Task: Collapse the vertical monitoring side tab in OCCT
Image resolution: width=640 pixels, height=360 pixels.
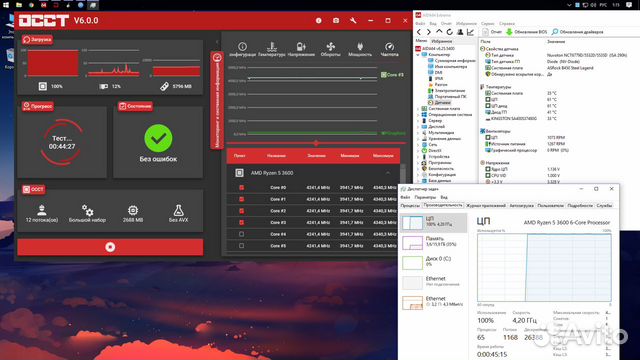Action: point(217,100)
